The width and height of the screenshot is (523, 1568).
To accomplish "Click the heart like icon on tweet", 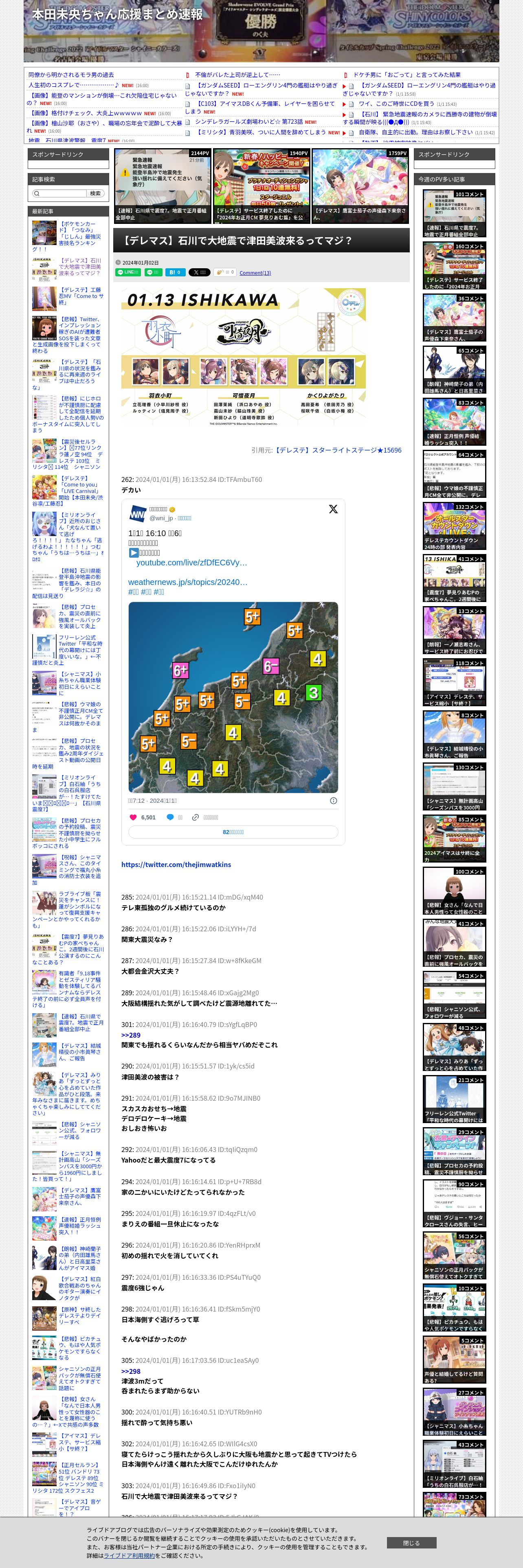I will [133, 817].
